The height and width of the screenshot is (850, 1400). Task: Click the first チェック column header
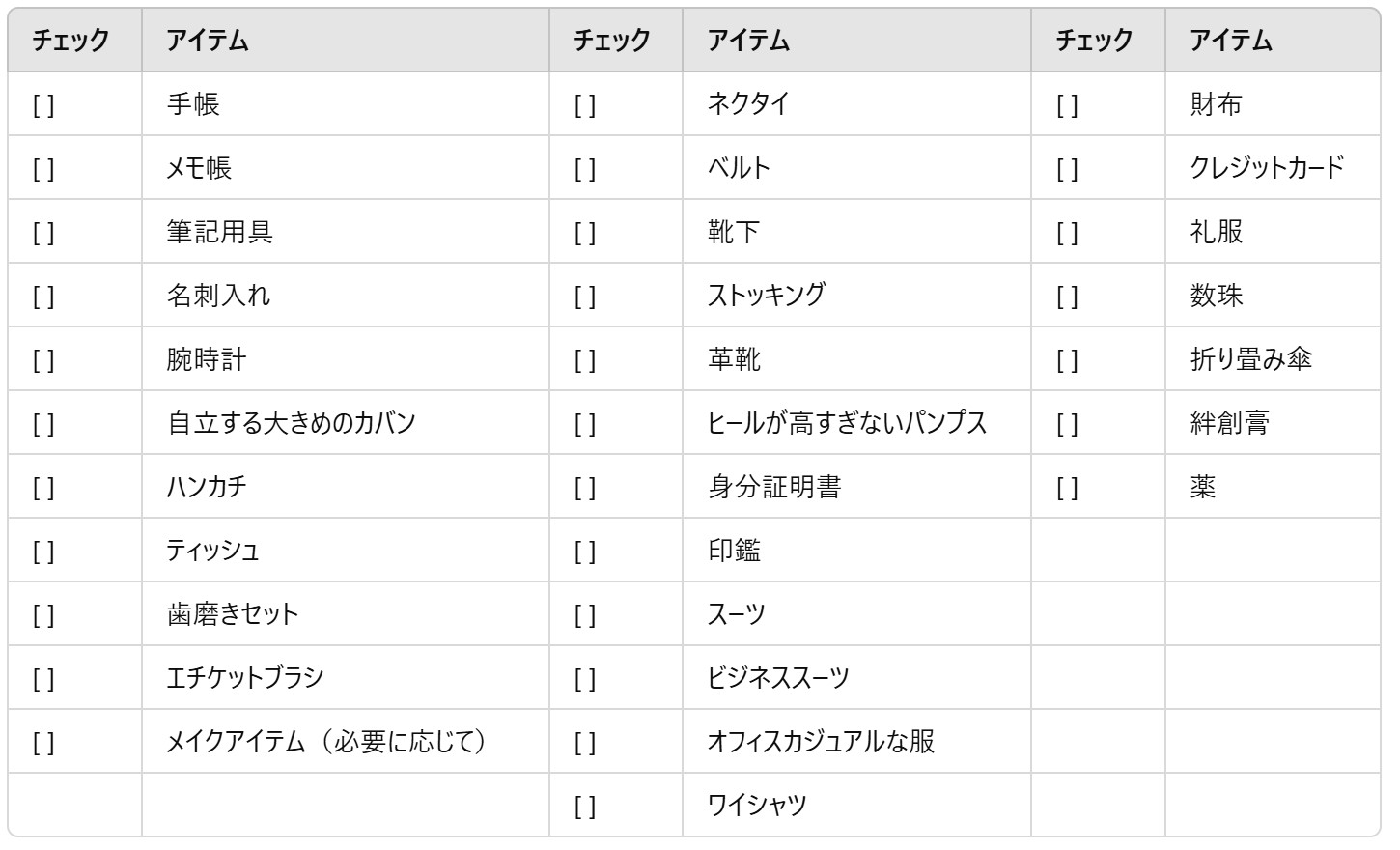pos(70,41)
